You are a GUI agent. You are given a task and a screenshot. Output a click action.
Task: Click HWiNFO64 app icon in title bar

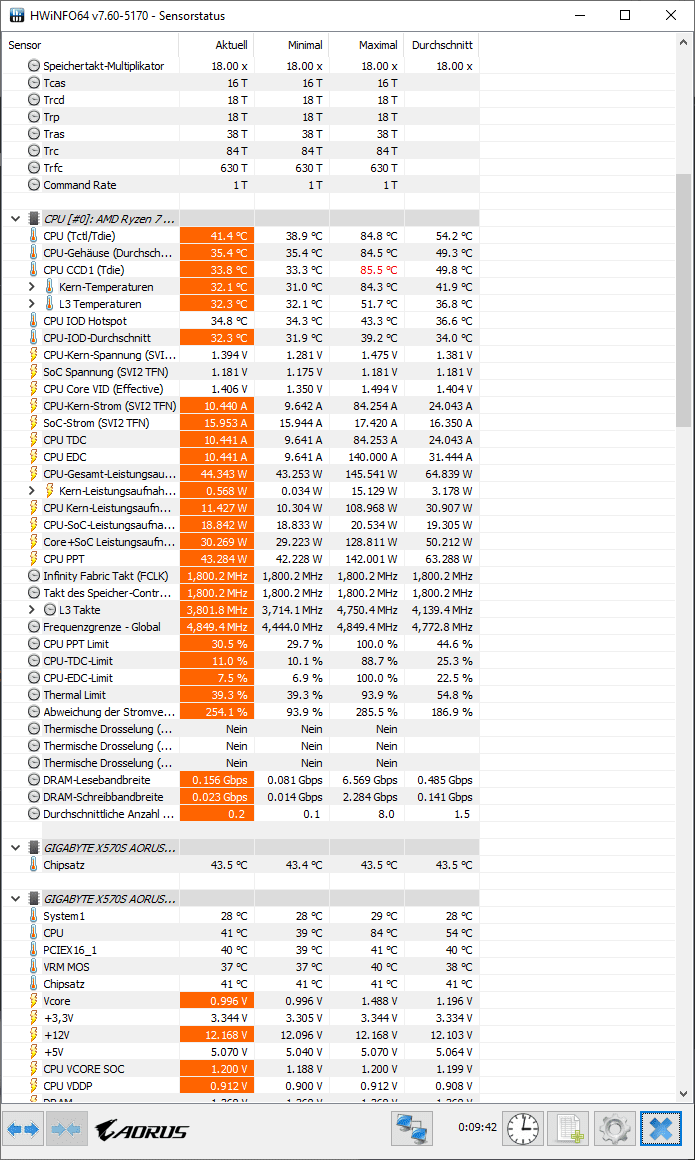pyautogui.click(x=16, y=16)
